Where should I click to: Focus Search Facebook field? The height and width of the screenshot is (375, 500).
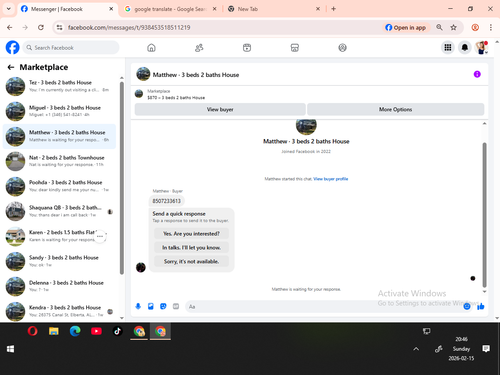pos(71,48)
